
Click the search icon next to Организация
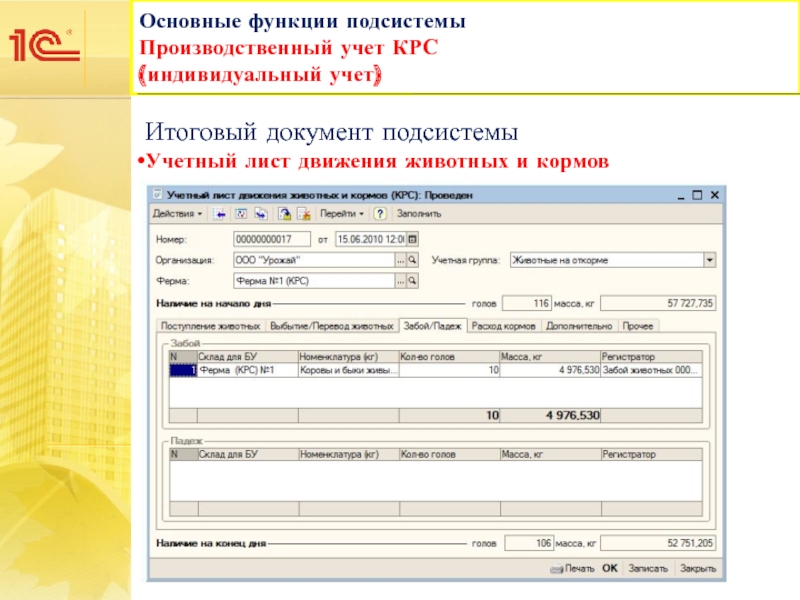click(x=413, y=260)
